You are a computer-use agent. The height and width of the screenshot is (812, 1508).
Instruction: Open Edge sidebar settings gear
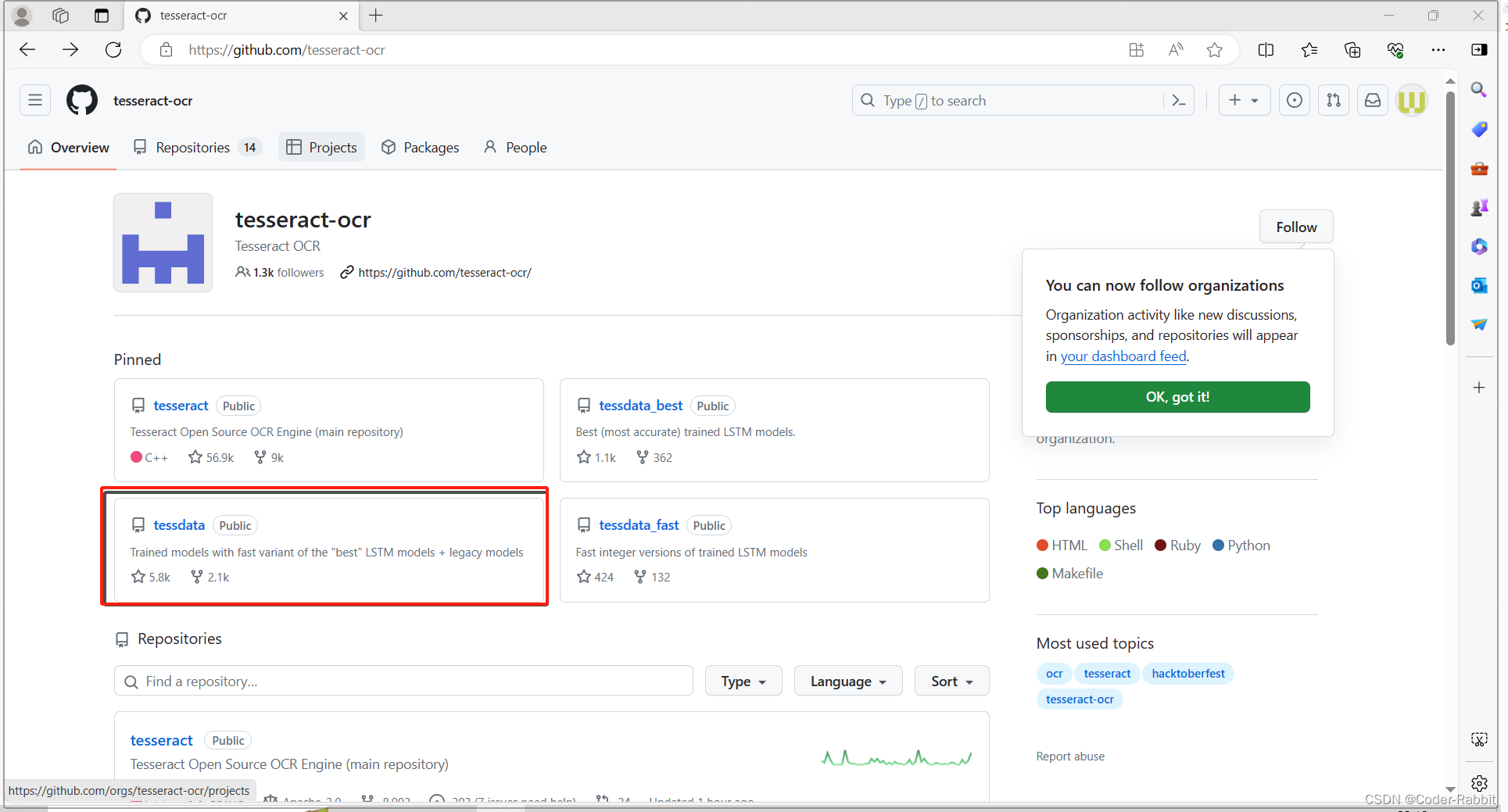1479,783
